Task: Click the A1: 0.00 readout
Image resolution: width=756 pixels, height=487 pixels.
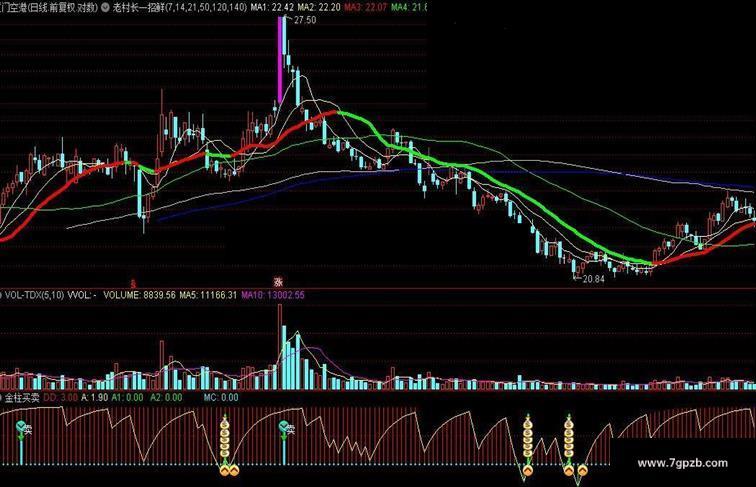Action: [127, 397]
